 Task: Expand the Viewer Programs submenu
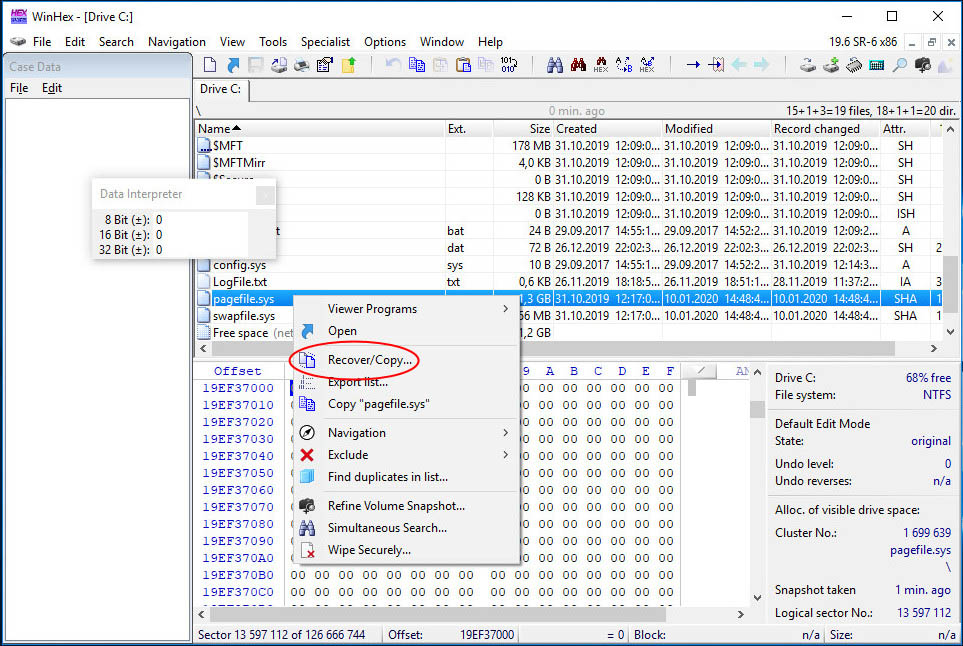coord(407,309)
